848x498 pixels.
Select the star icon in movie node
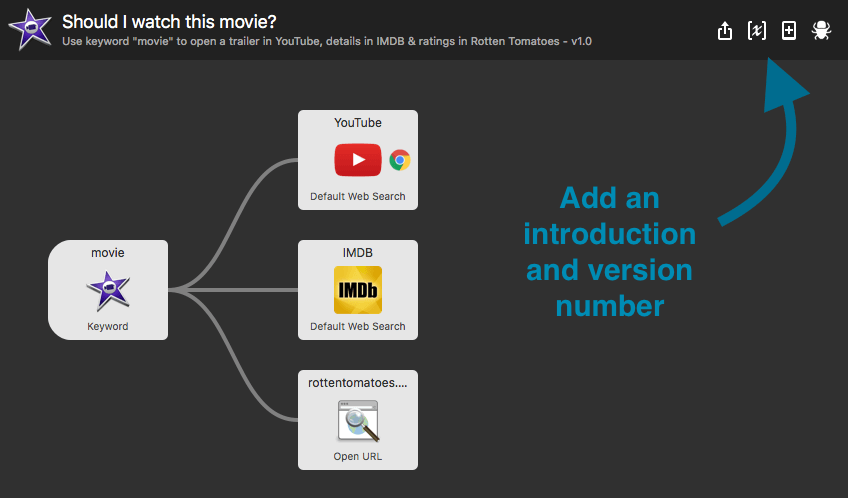point(108,291)
